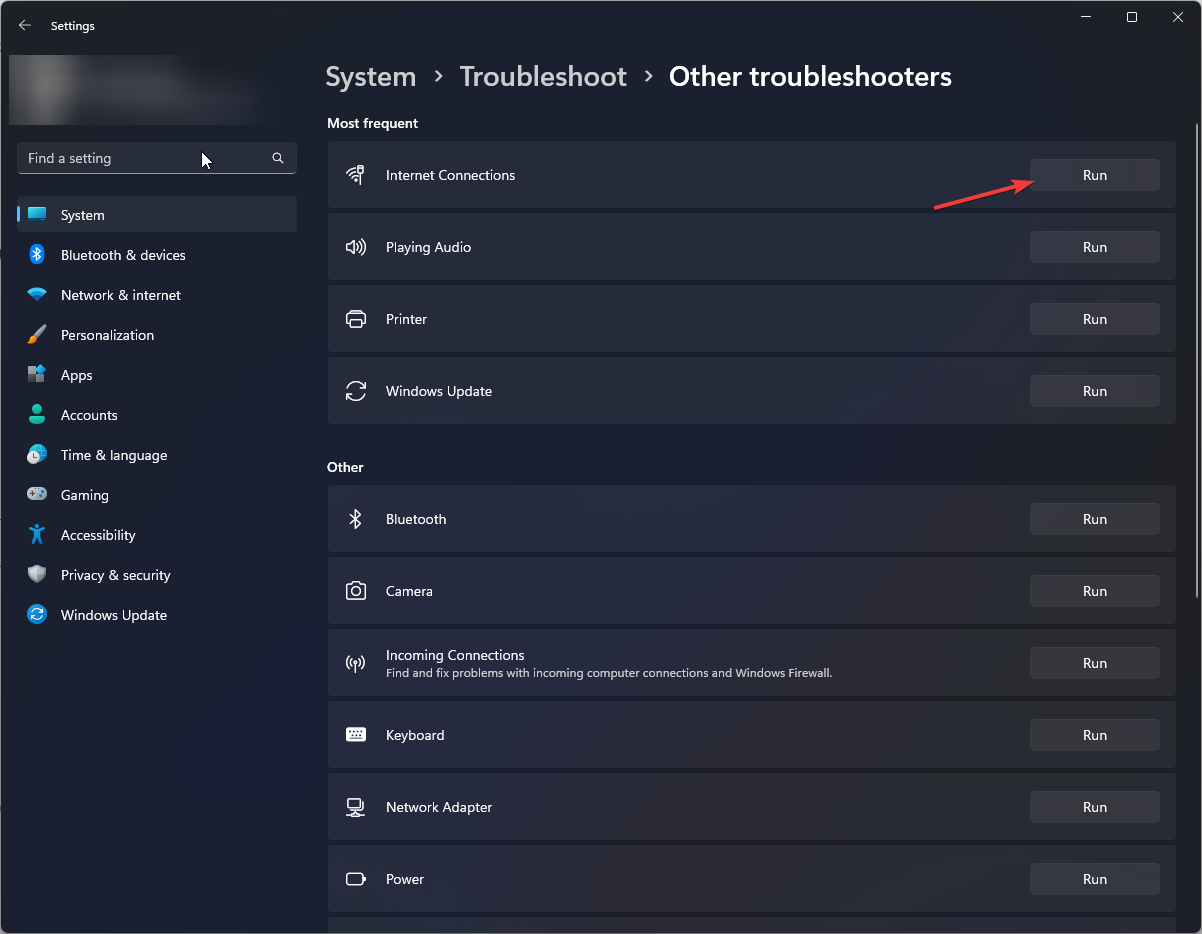Click the Windows Update refresh arrows icon in list

pyautogui.click(x=355, y=391)
